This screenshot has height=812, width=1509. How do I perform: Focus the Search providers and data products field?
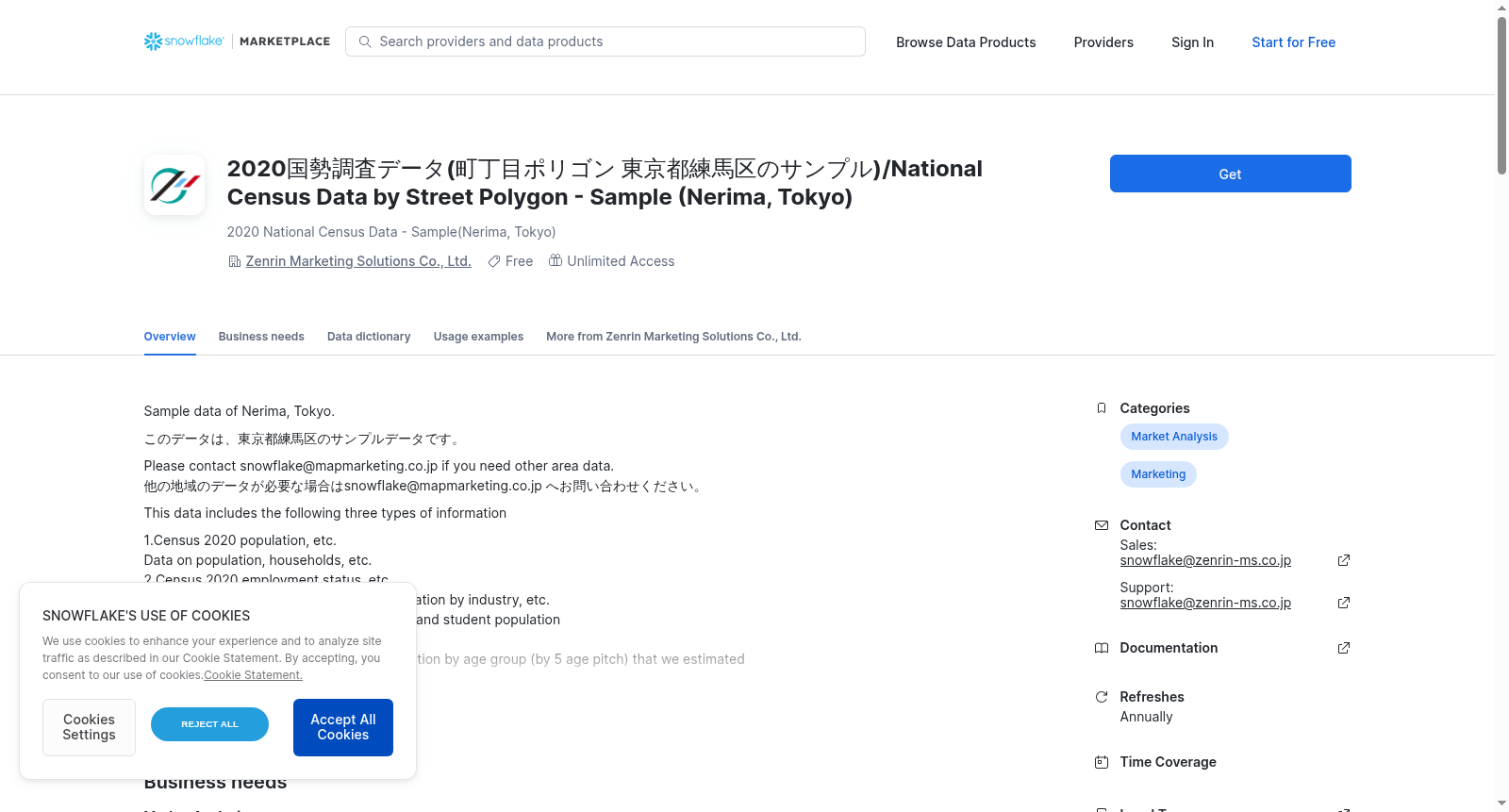click(605, 41)
